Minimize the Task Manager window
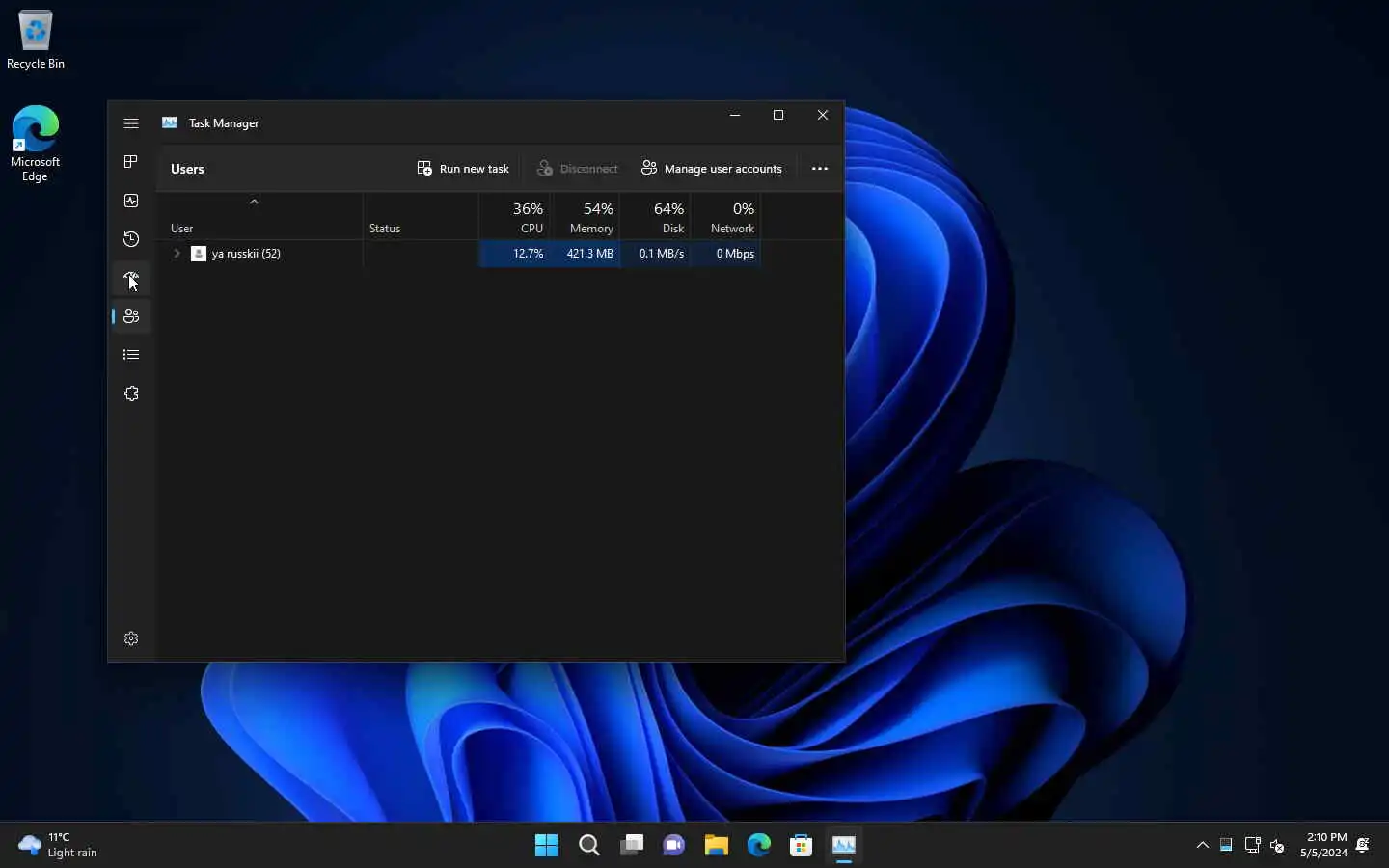Image resolution: width=1389 pixels, height=868 pixels. point(735,115)
